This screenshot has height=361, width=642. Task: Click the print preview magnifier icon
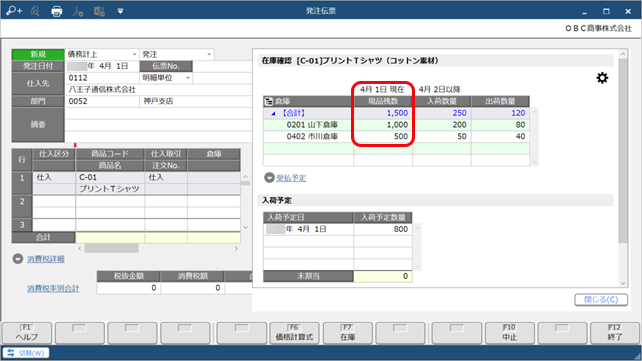pos(35,11)
